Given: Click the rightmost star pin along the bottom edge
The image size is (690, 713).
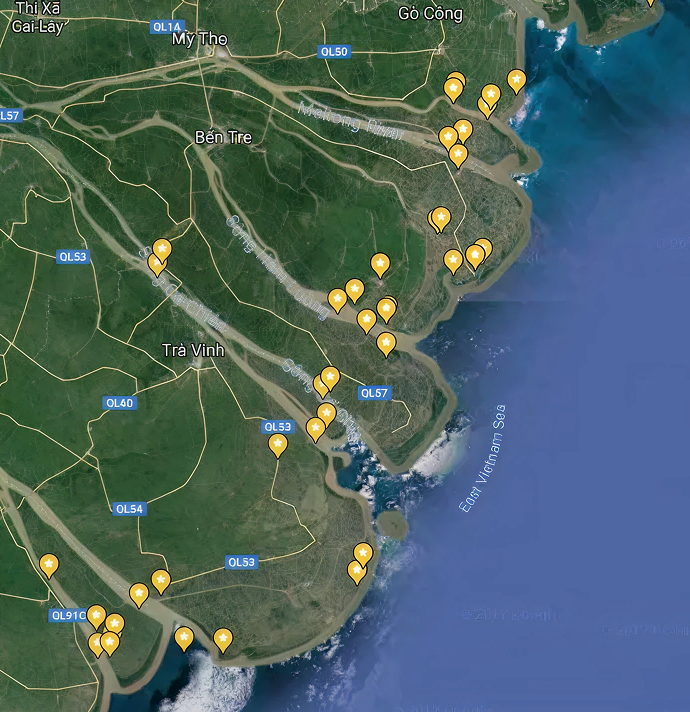Looking at the screenshot, I should tap(223, 638).
